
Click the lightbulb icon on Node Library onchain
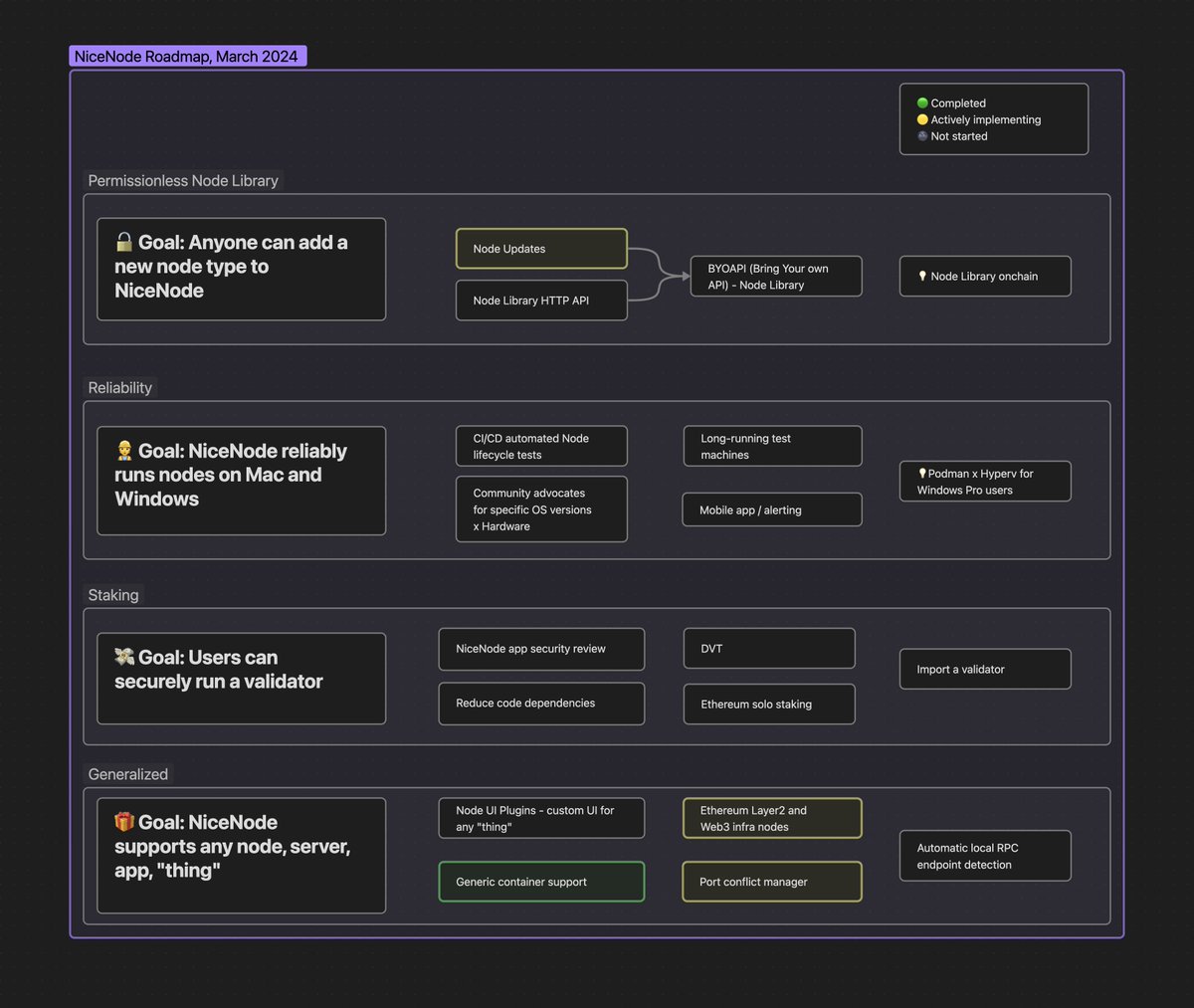(922, 276)
